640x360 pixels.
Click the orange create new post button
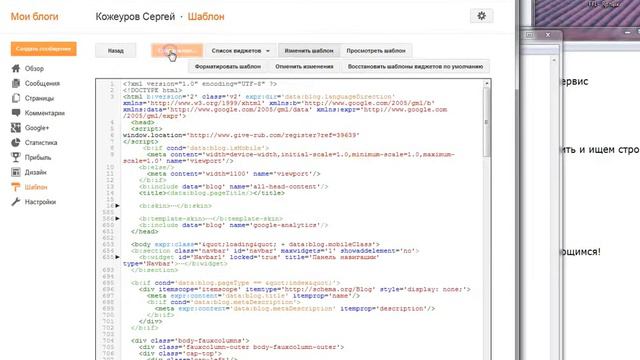click(44, 49)
